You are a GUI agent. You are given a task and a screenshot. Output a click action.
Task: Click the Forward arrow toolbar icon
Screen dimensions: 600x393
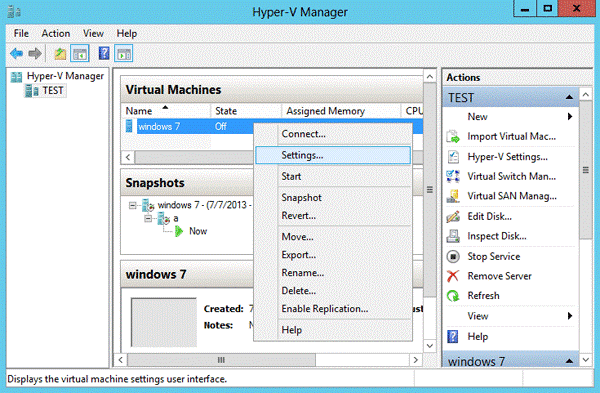point(35,54)
